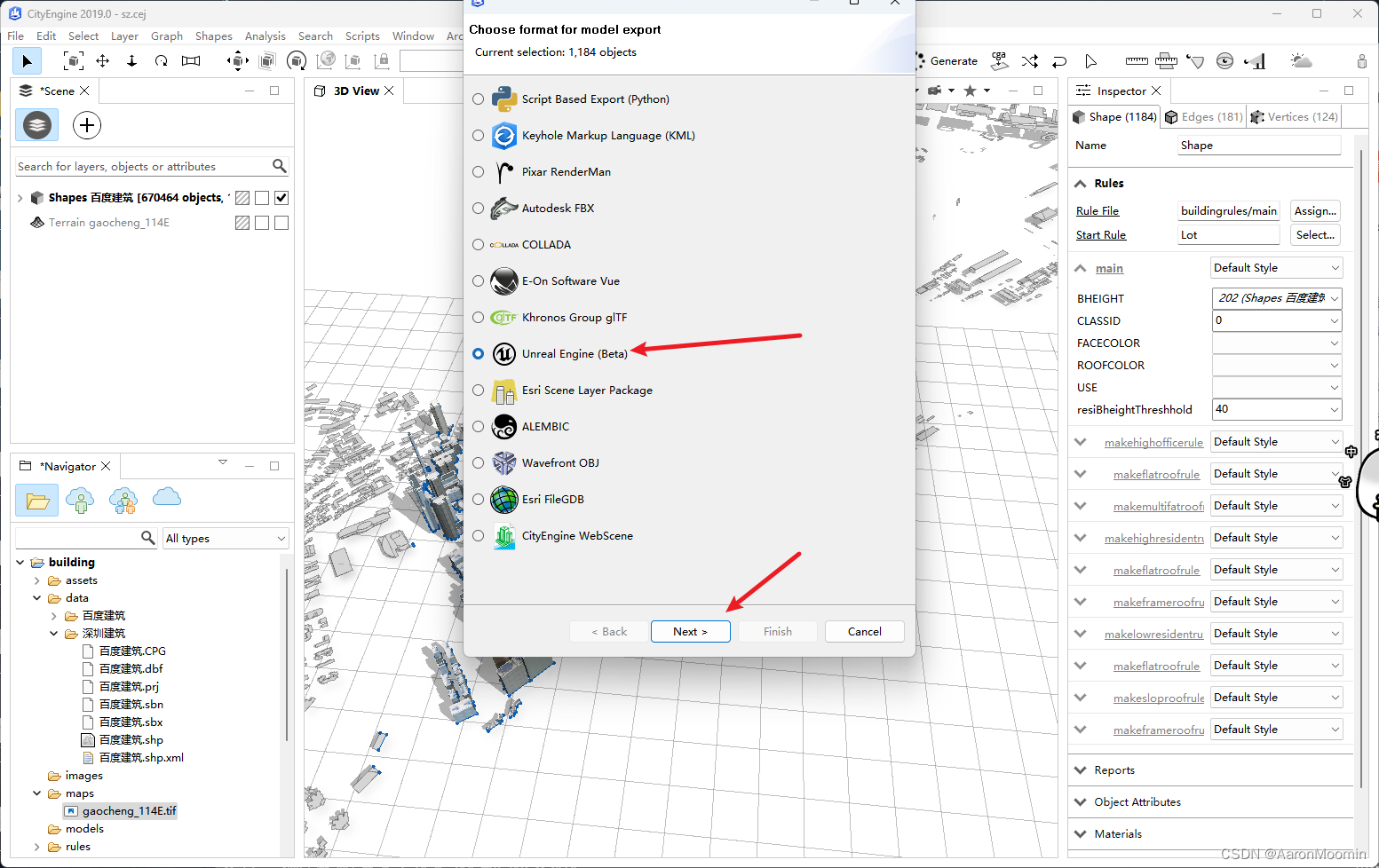Image resolution: width=1379 pixels, height=868 pixels.
Task: Click the frame selection tool icon
Action: pos(74,61)
